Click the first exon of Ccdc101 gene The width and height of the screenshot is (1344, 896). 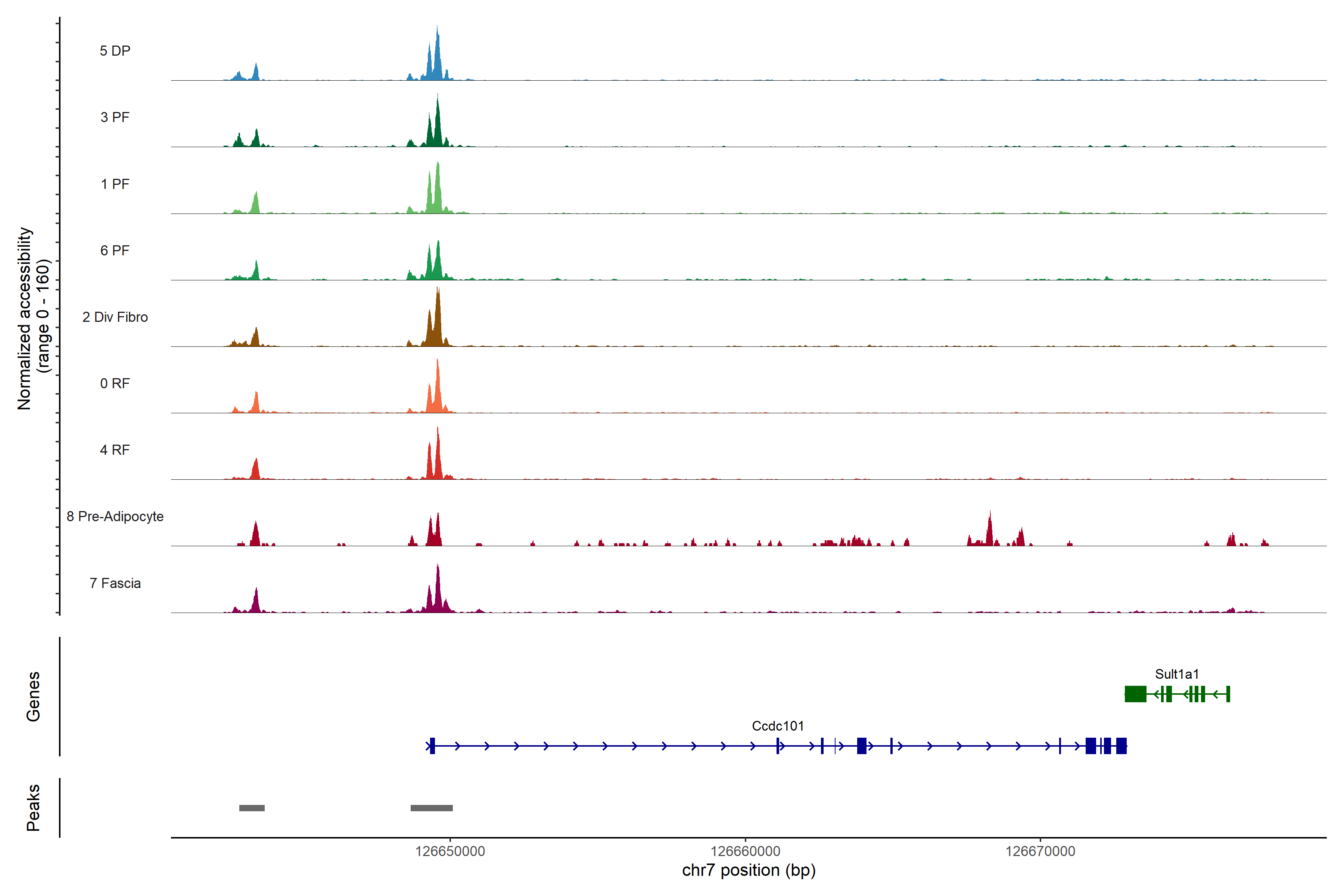pyautogui.click(x=433, y=746)
